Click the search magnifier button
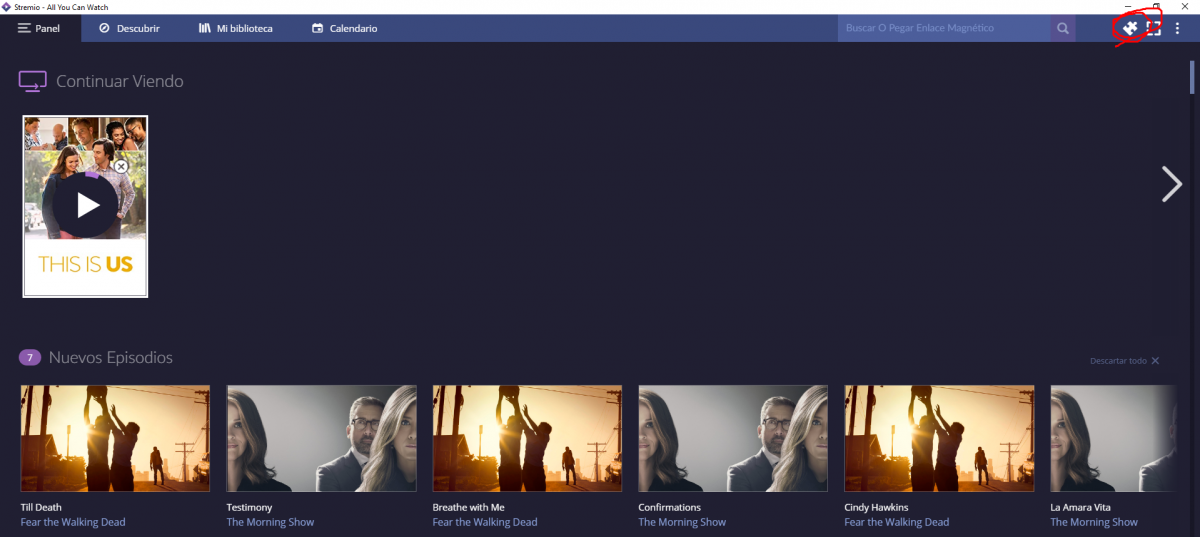The image size is (1200, 537). coord(1063,28)
